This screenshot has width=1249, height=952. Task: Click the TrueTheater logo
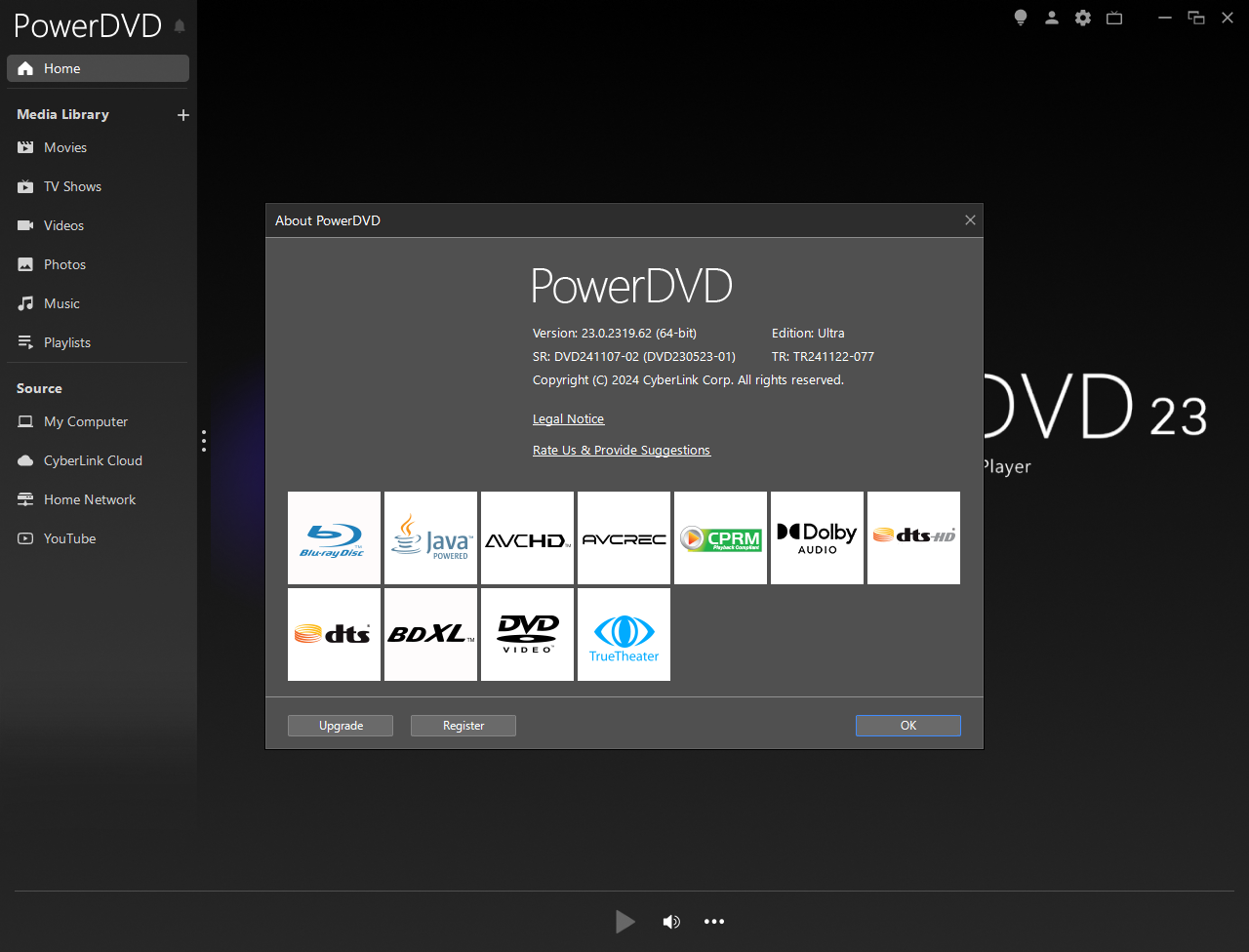[624, 634]
